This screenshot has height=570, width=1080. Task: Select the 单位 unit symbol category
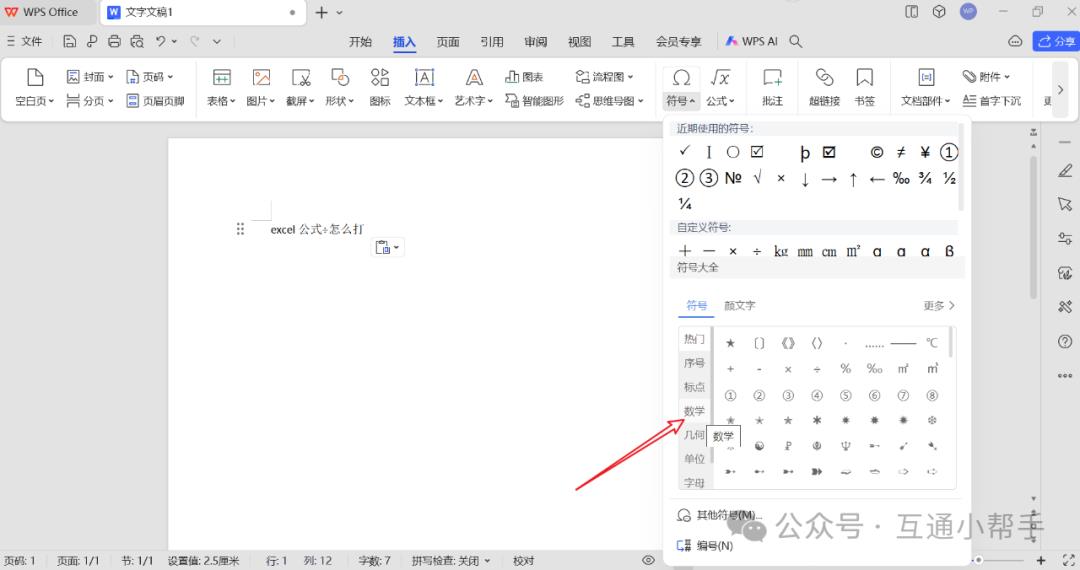(x=694, y=458)
